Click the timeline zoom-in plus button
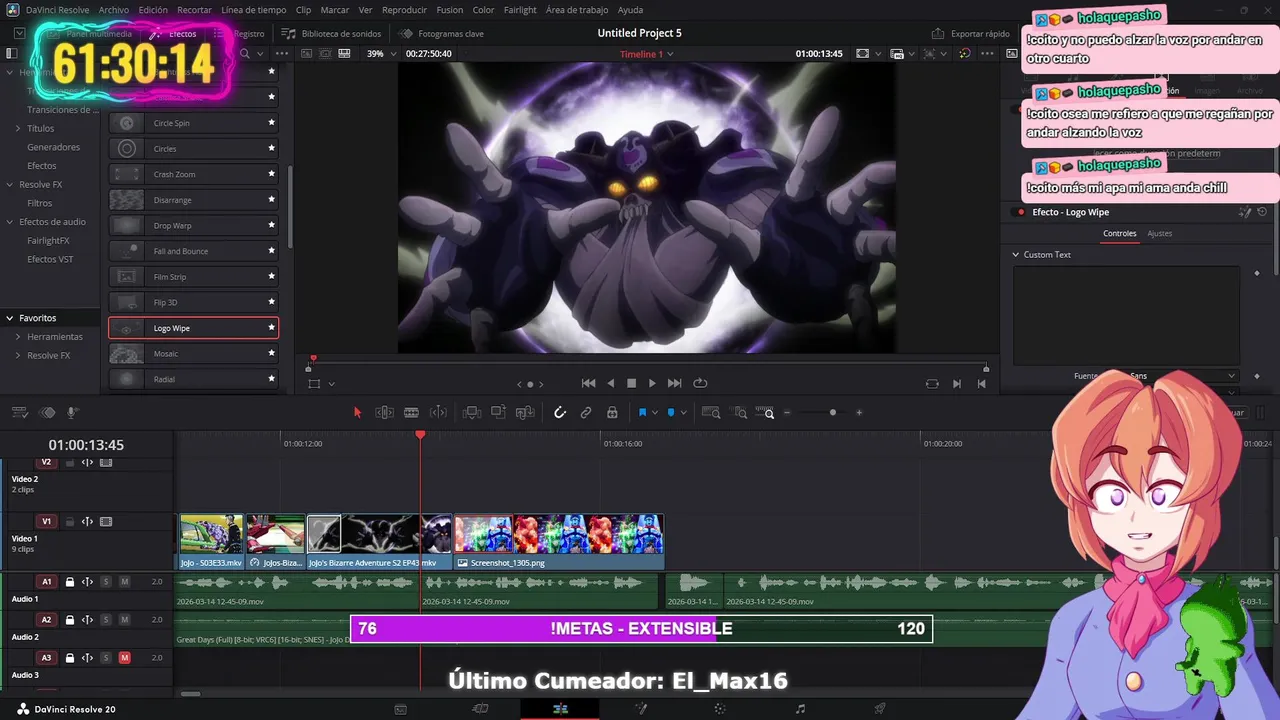The height and width of the screenshot is (720, 1280). (x=858, y=412)
